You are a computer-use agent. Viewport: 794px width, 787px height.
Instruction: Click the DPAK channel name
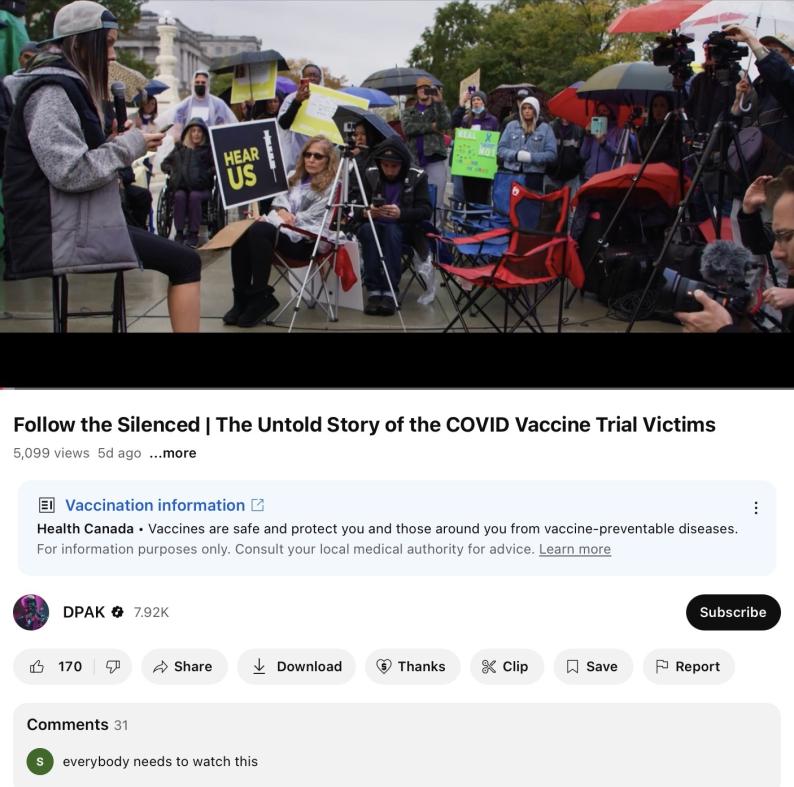pos(84,612)
